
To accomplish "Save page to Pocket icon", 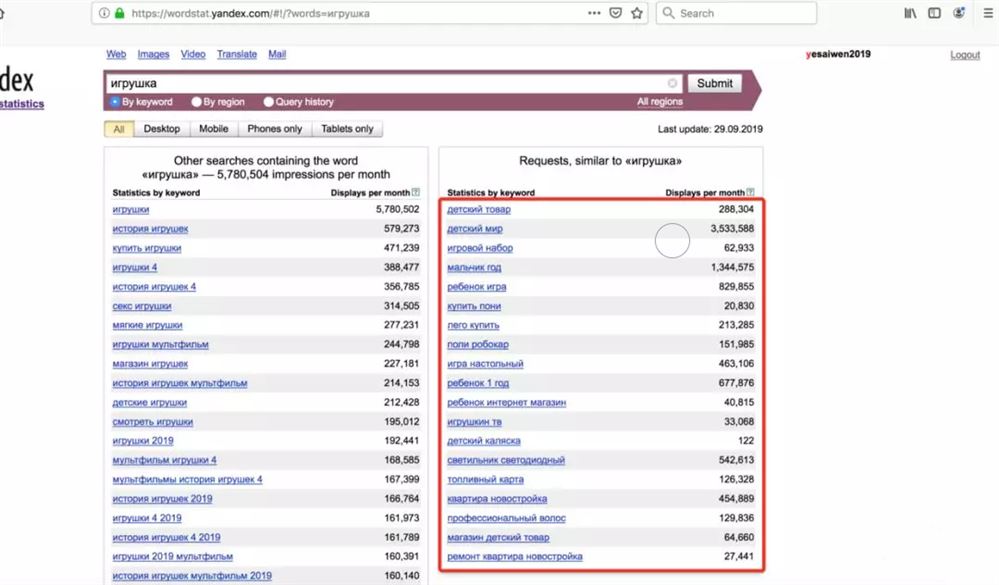I will [615, 13].
